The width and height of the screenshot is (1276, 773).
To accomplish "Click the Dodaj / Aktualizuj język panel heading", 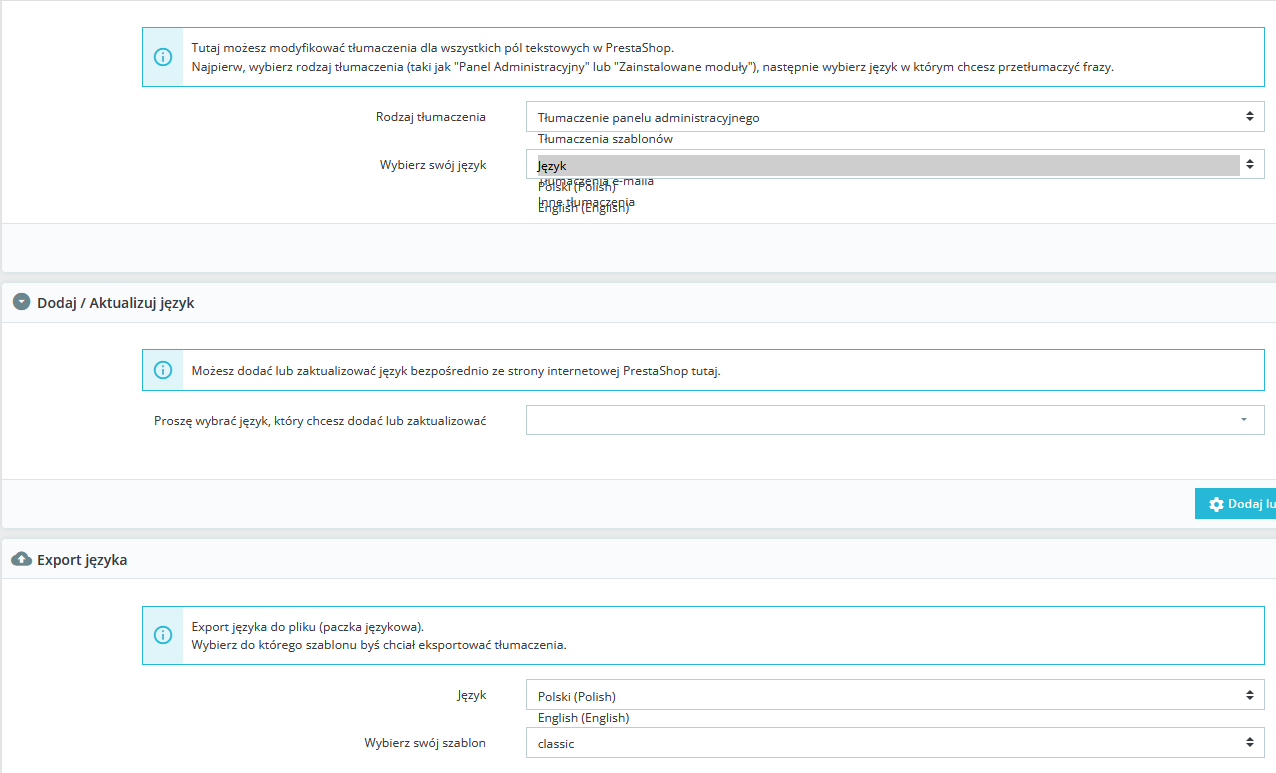I will (x=116, y=302).
